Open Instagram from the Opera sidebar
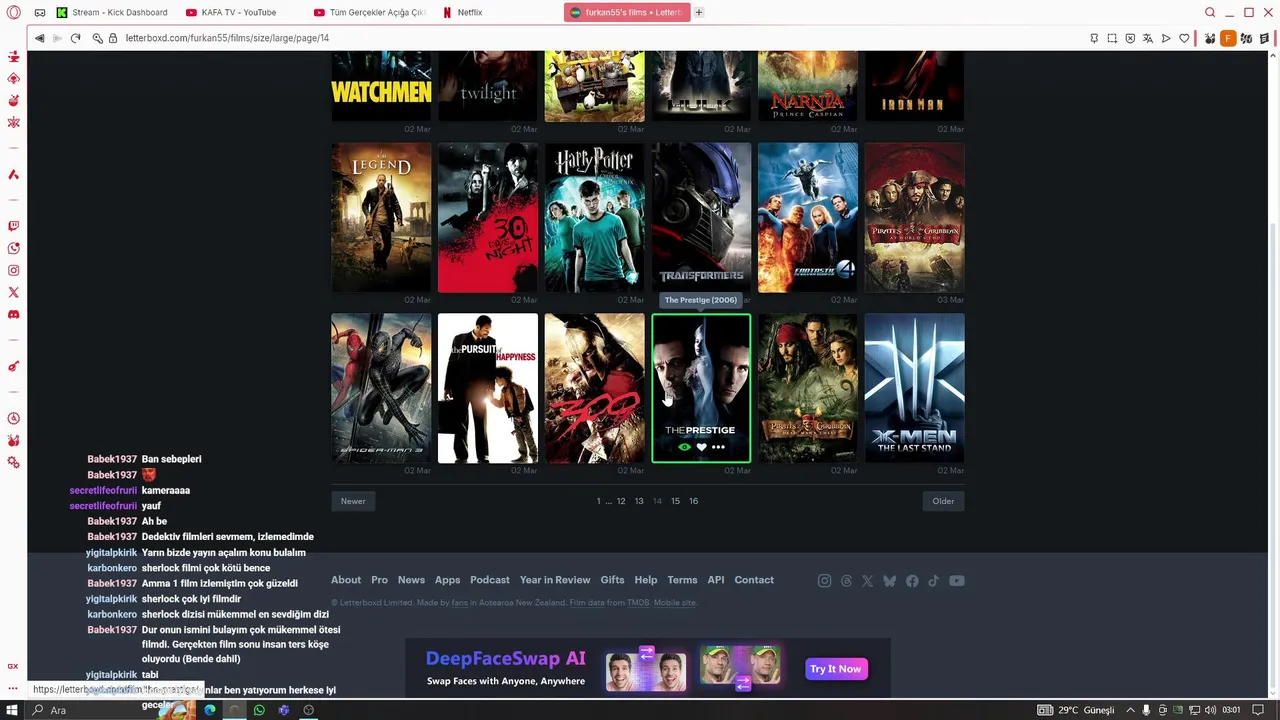This screenshot has width=1280, height=720. 13,270
